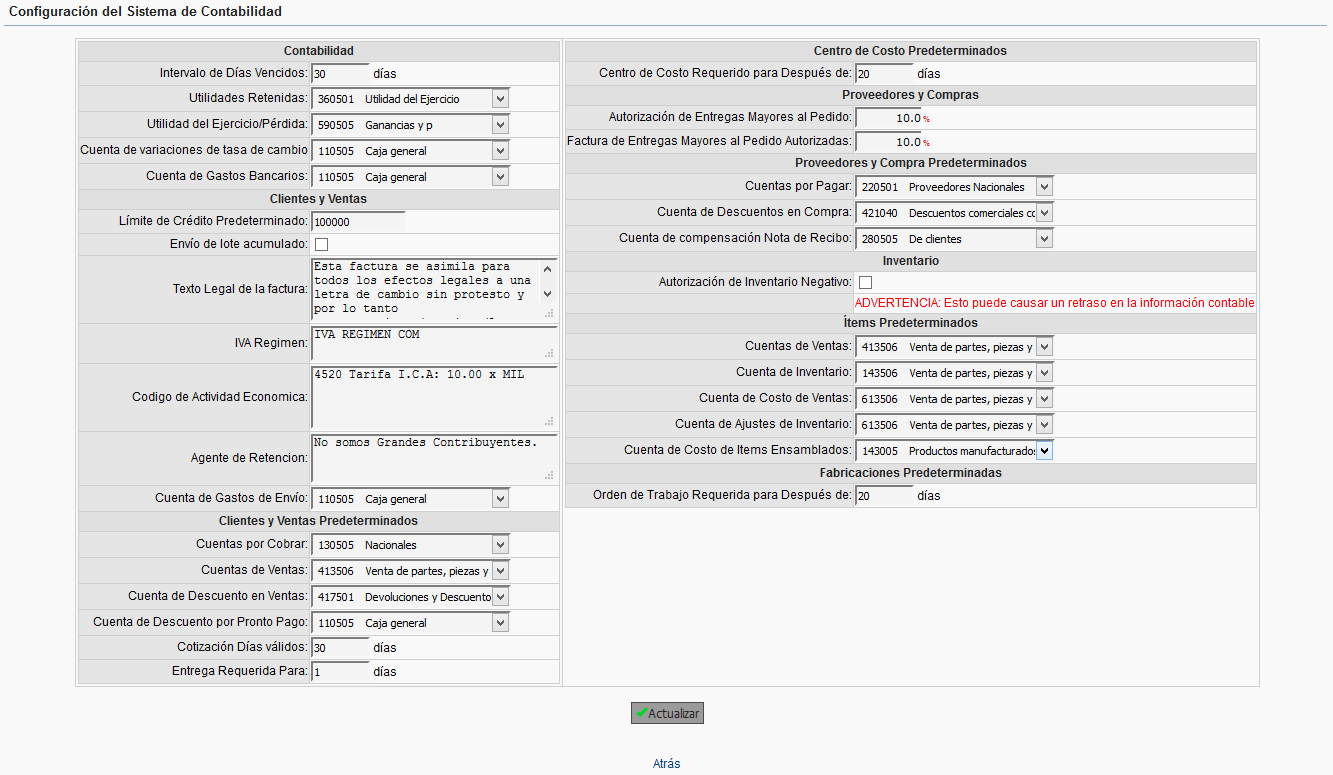Expand Cuenta de Costo de Items Ensamblados dropdown
1333x775 pixels.
[954, 451]
